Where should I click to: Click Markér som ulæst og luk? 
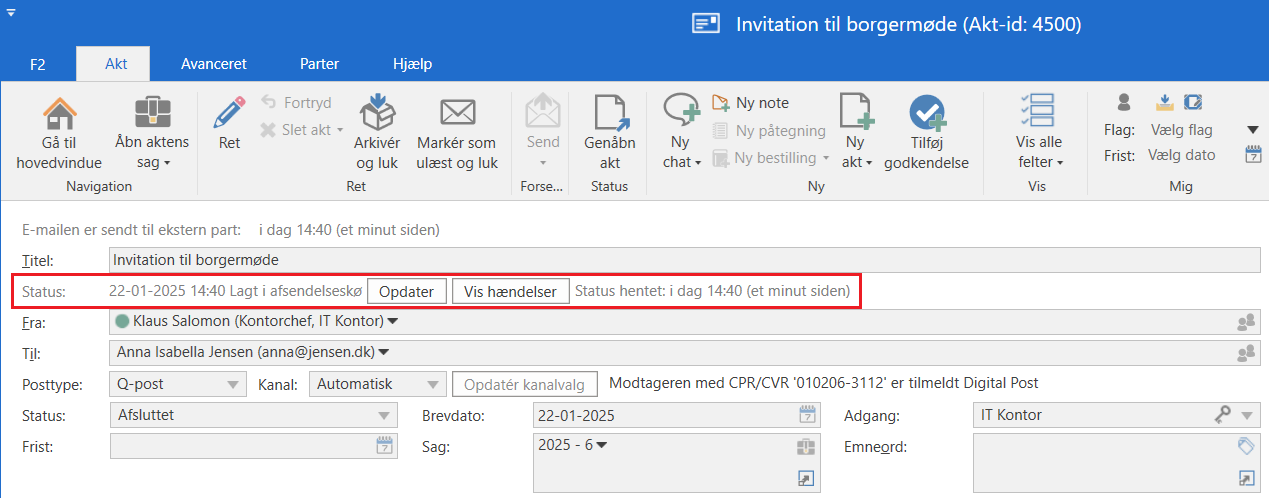tap(456, 113)
